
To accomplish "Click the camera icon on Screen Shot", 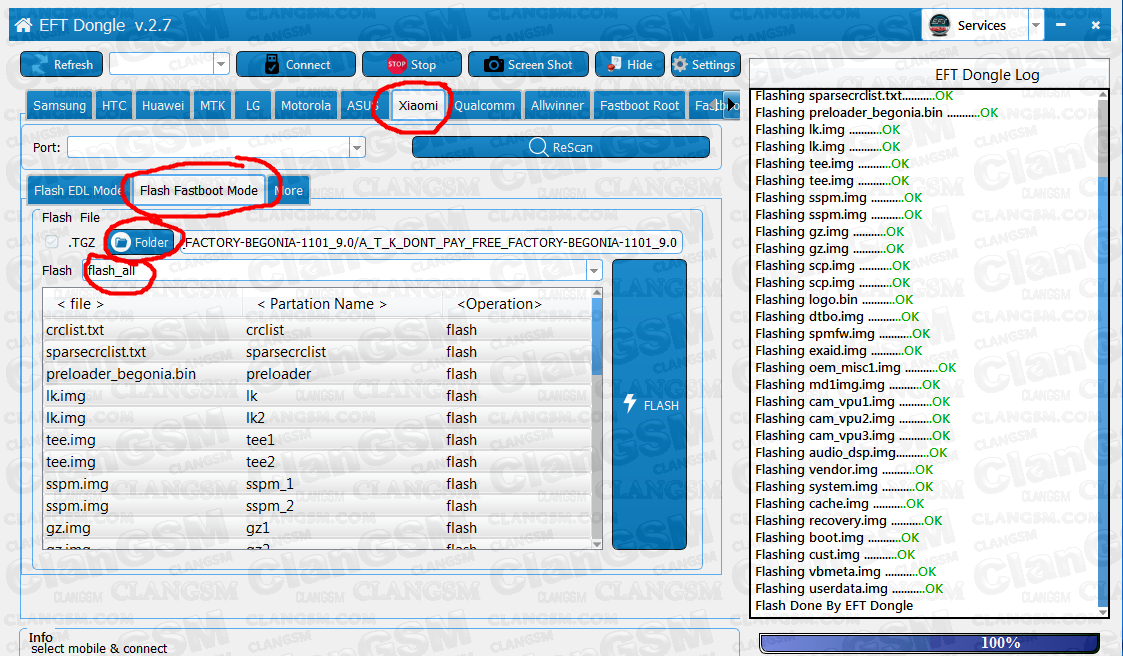I will click(493, 64).
